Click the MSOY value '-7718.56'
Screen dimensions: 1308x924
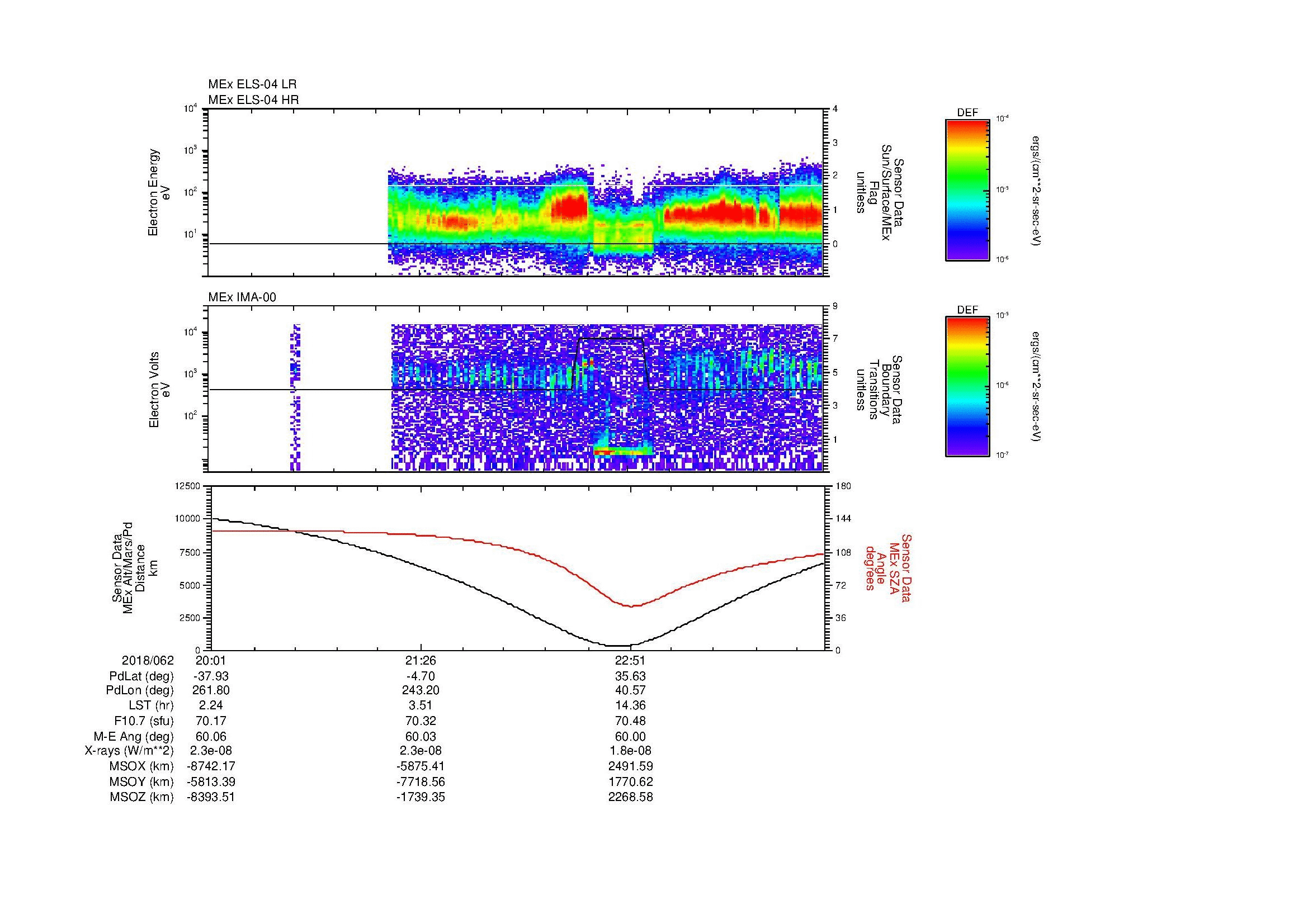[421, 781]
